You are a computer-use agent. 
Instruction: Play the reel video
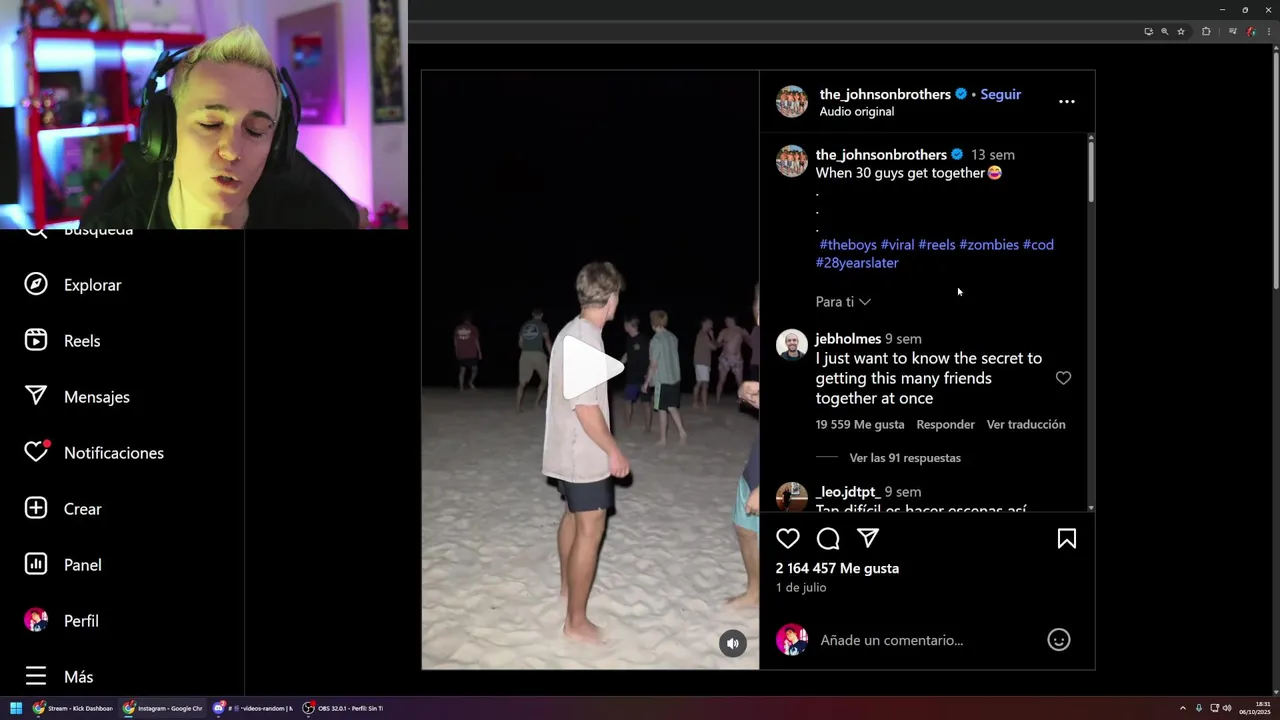point(590,368)
